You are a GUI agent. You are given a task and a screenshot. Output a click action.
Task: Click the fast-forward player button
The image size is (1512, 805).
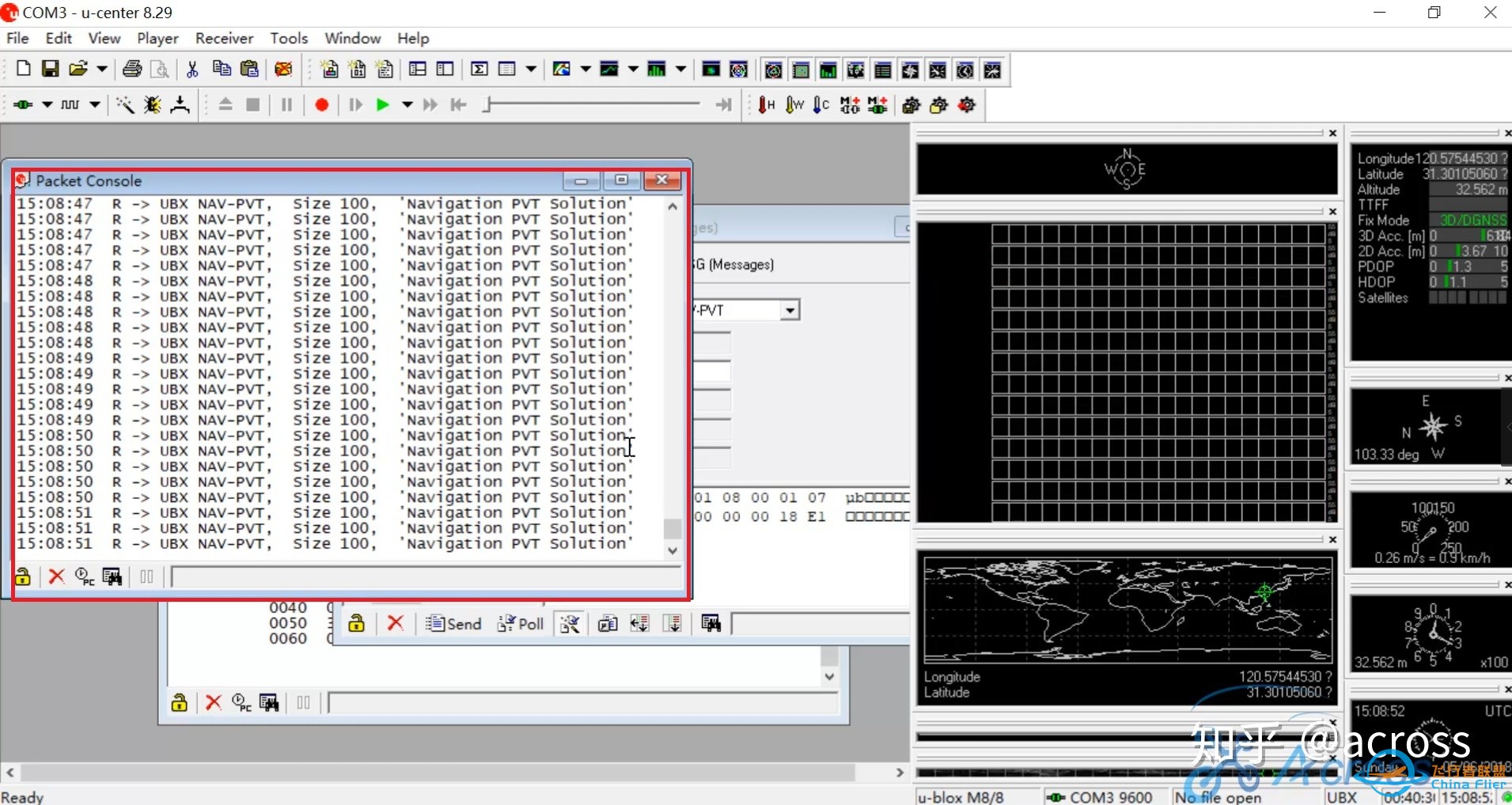430,104
